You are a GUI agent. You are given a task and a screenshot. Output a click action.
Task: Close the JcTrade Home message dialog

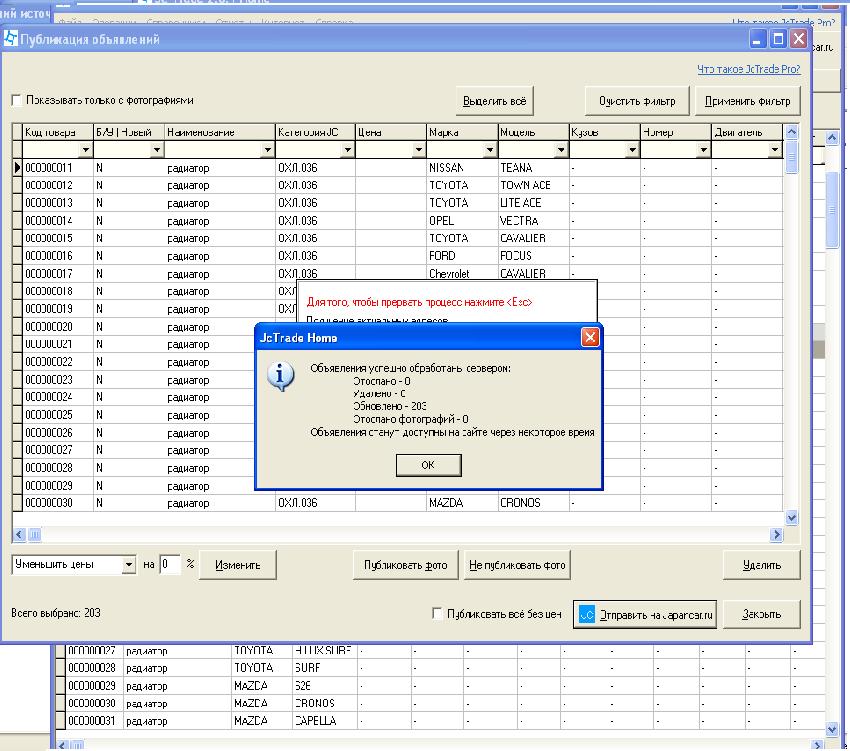[x=590, y=338]
